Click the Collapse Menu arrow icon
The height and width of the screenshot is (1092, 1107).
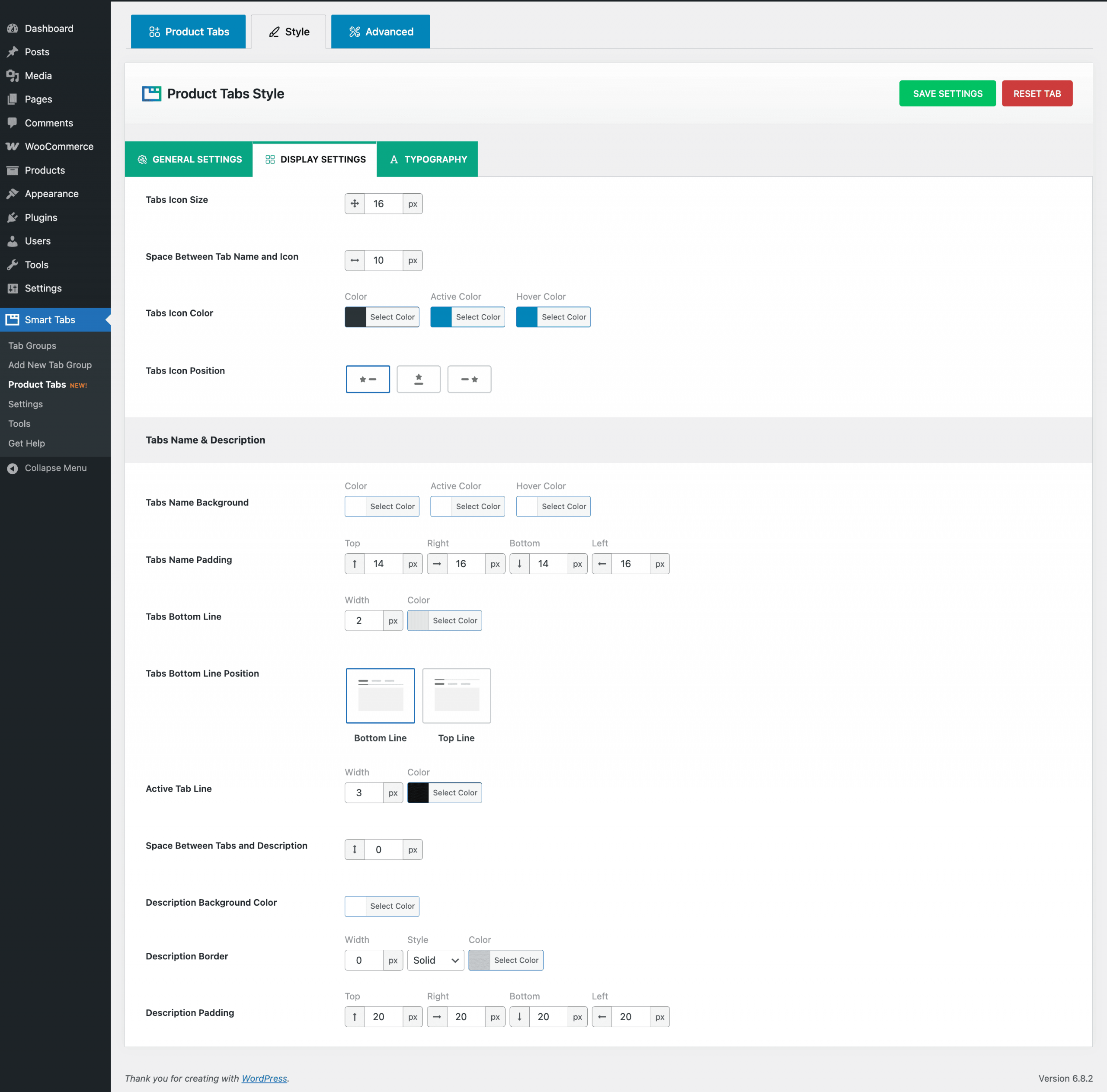click(x=13, y=468)
